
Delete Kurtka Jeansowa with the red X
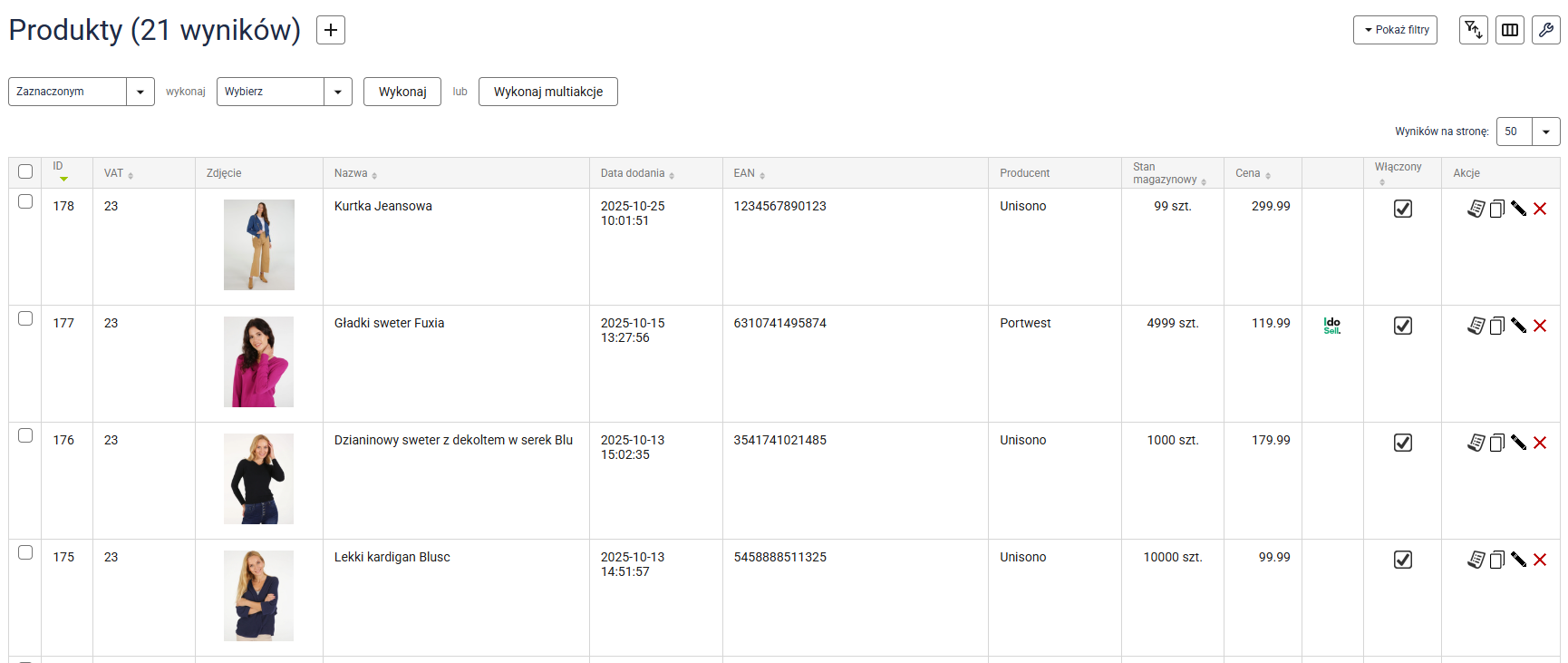click(1540, 209)
